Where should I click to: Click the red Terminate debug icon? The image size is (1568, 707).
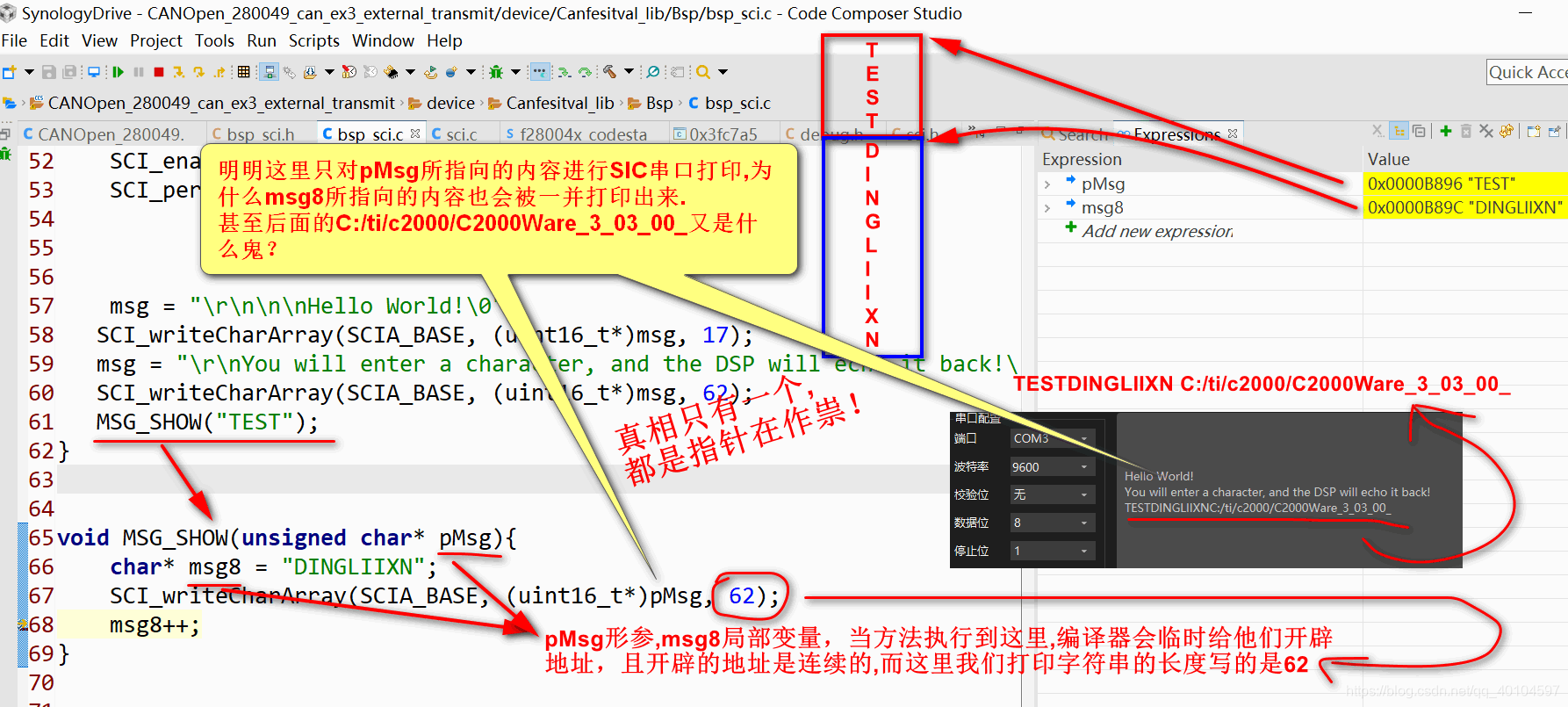click(x=159, y=72)
